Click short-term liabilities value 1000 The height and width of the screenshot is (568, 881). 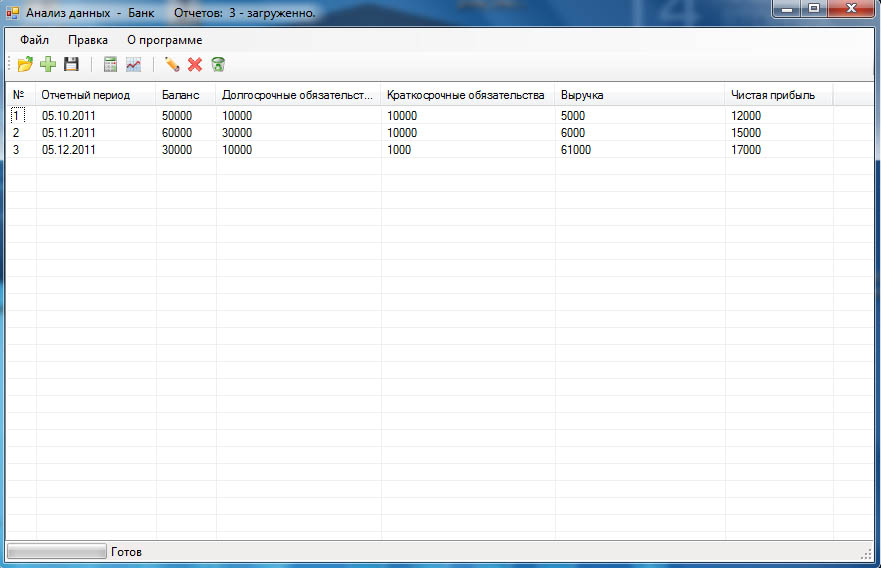click(399, 149)
